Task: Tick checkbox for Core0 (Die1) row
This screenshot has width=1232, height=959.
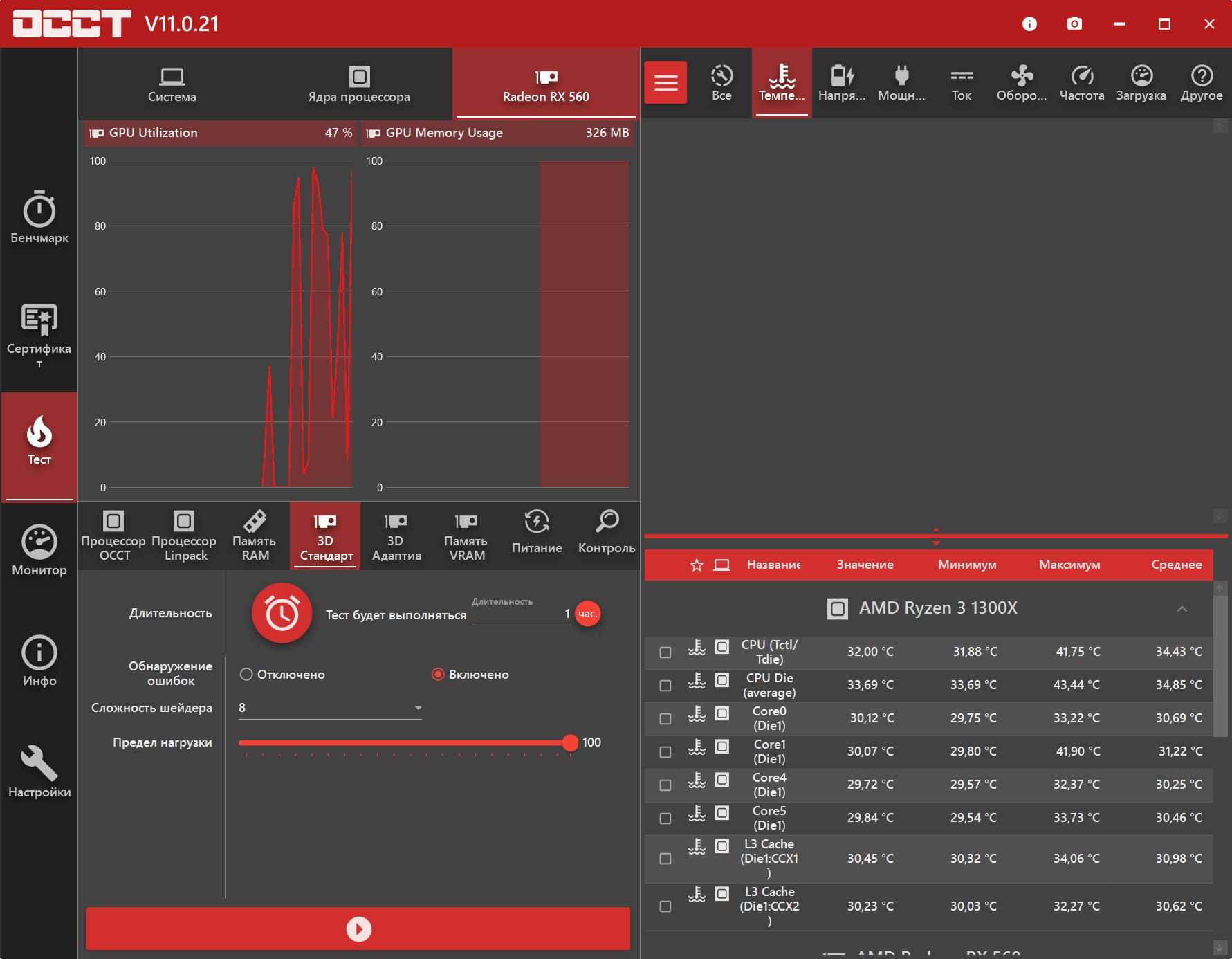Action: tap(665, 719)
